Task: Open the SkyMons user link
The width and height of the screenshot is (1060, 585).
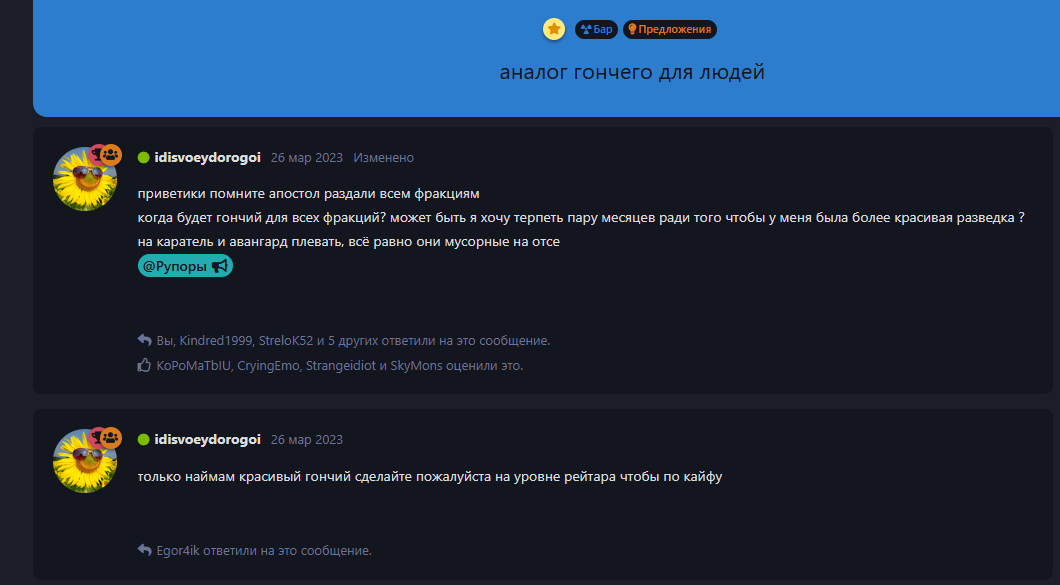Action: pyautogui.click(x=416, y=366)
